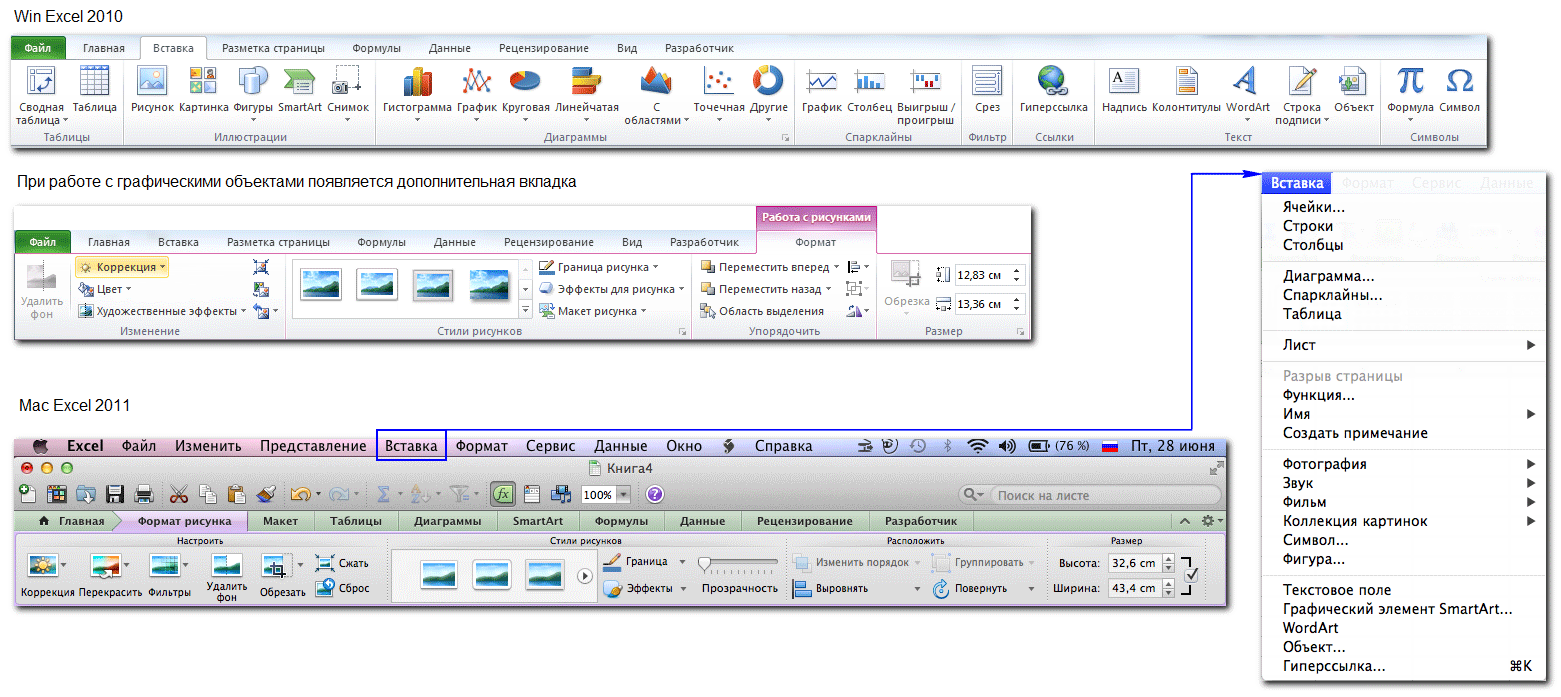
Task: Open the 100% zoom combo box
Action: [x=607, y=494]
